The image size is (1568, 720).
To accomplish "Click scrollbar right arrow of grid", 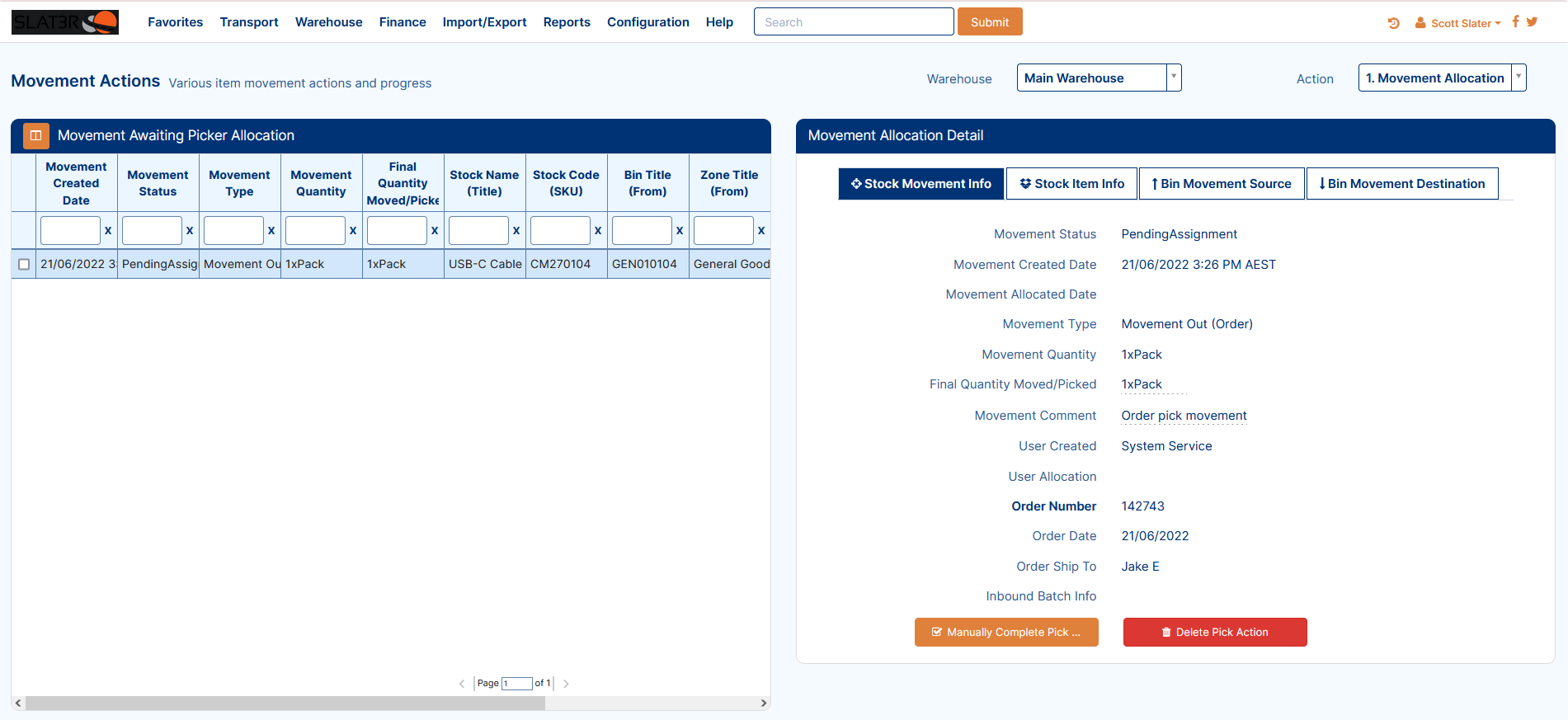I will (764, 704).
